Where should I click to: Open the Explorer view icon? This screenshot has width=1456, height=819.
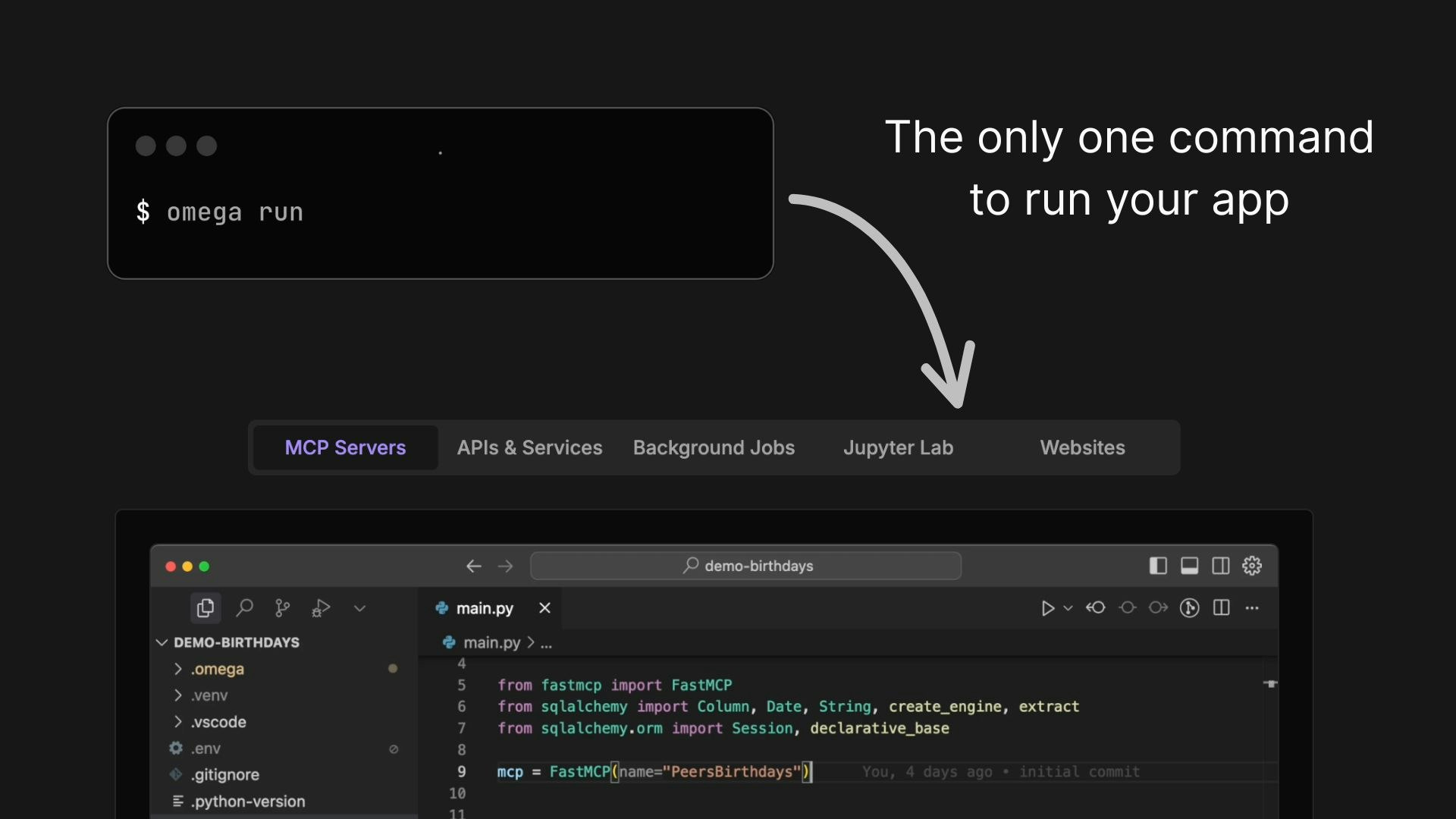point(206,608)
